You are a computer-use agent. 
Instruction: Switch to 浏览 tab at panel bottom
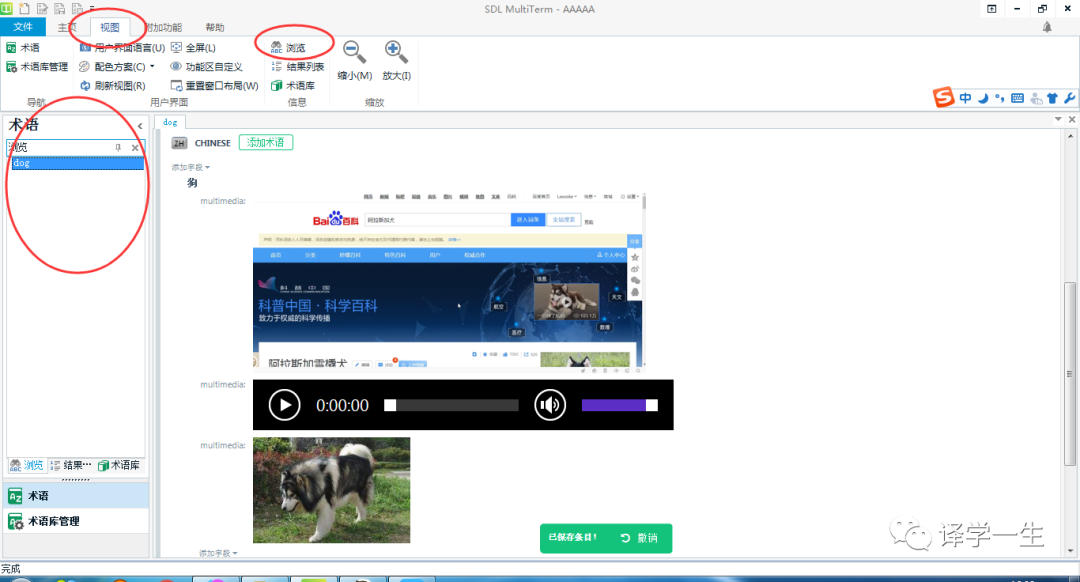pyautogui.click(x=26, y=466)
